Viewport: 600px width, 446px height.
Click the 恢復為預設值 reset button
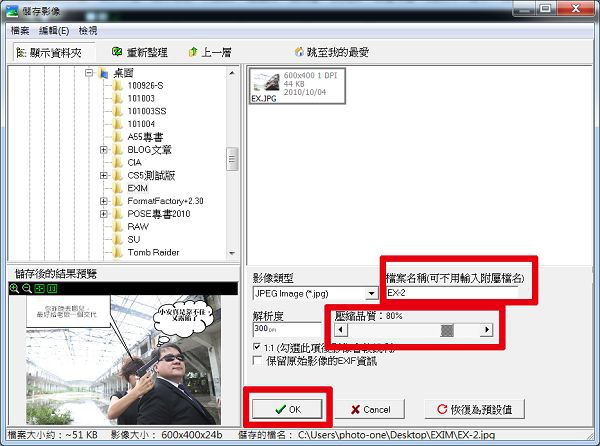474,409
